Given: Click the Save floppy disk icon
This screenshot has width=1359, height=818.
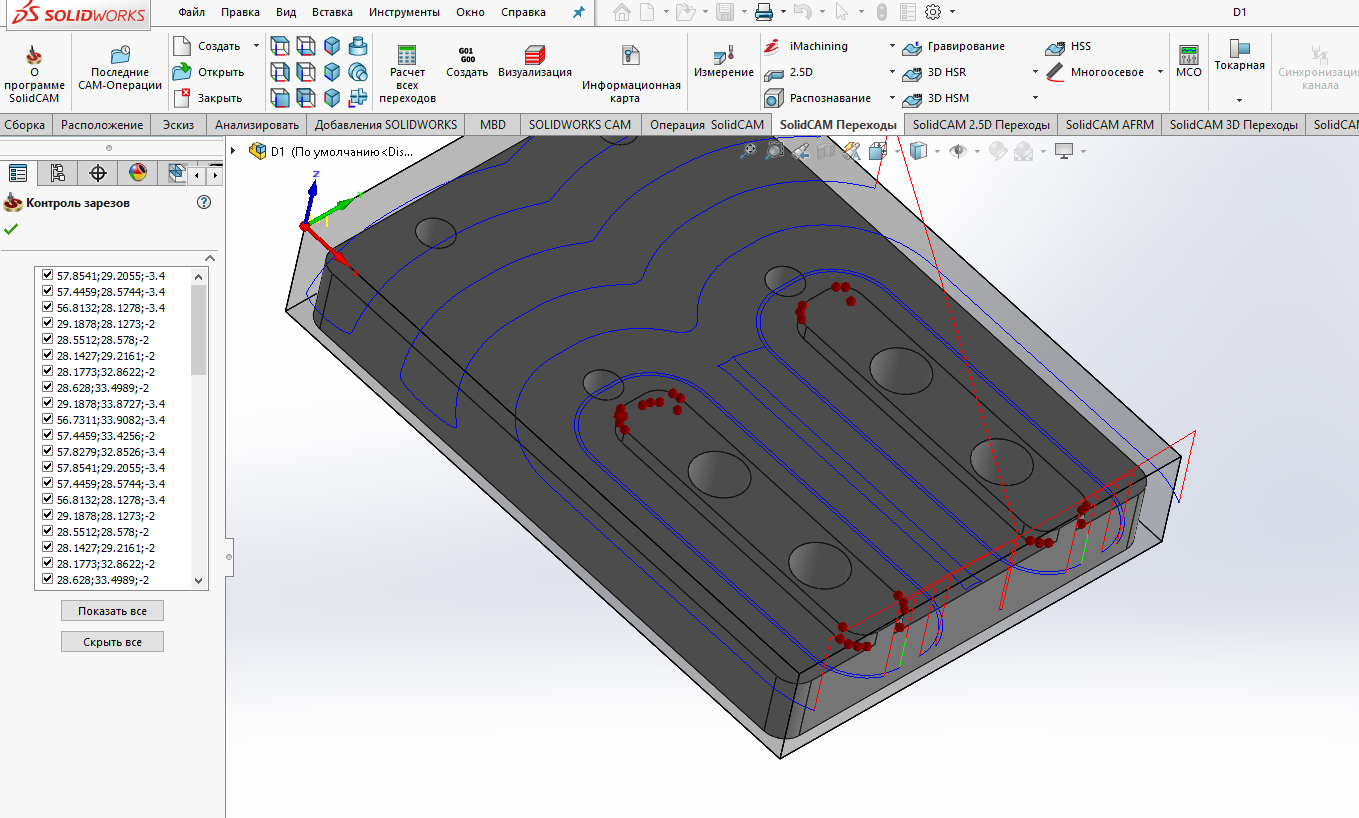Looking at the screenshot, I should pos(725,12).
